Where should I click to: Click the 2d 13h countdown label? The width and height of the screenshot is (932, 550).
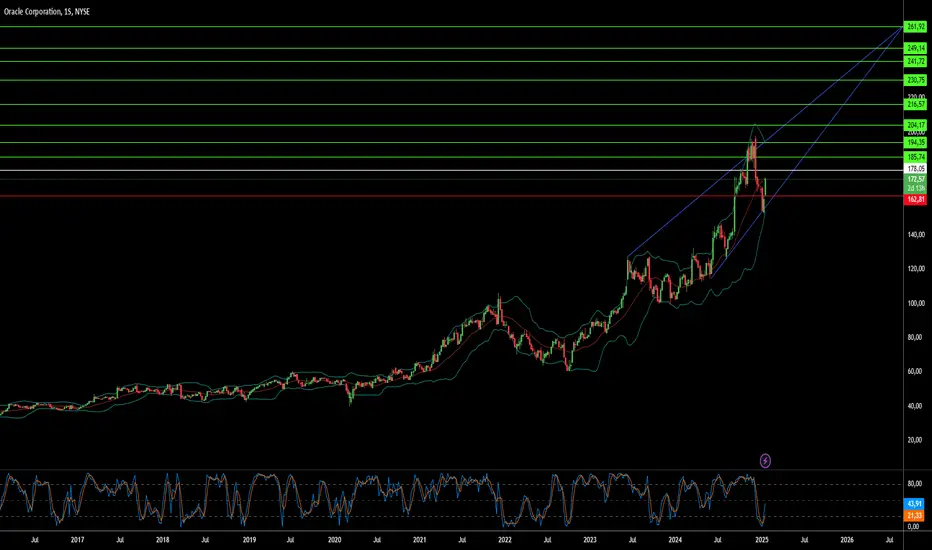[916, 187]
